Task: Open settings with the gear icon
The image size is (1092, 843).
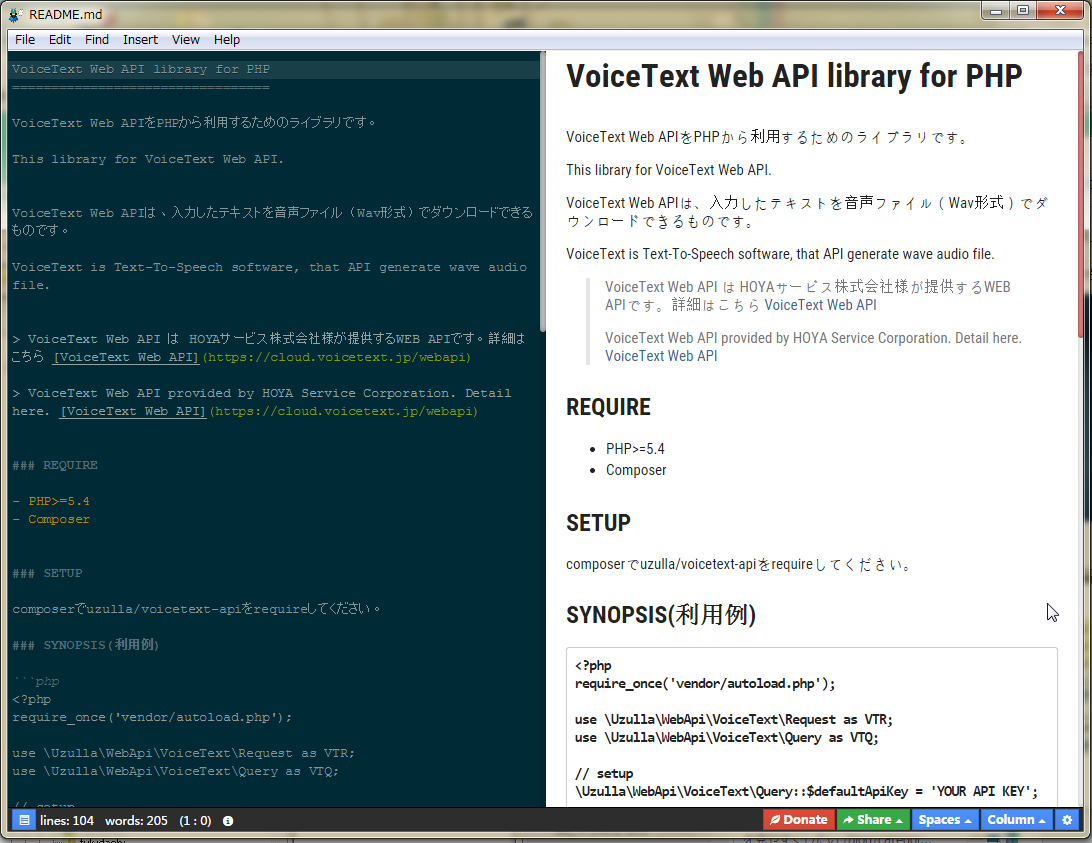Action: (1067, 820)
